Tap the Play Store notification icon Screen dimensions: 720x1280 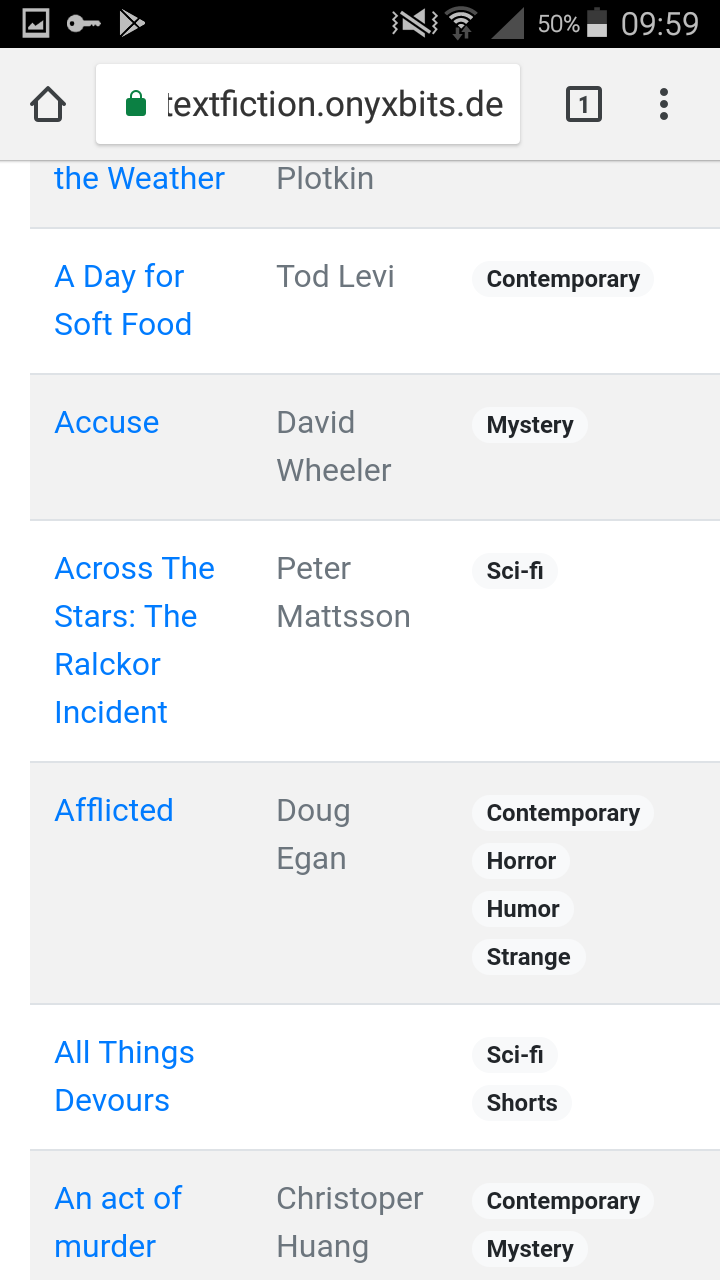tap(132, 23)
